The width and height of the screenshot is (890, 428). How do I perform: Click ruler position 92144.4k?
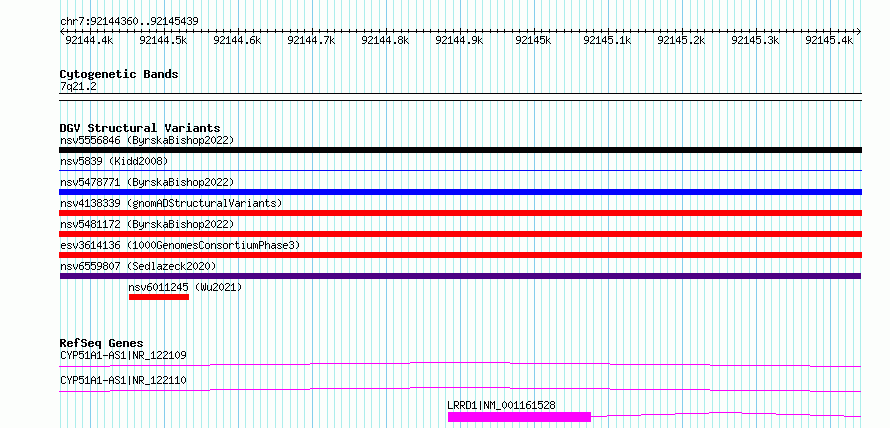tap(90, 40)
